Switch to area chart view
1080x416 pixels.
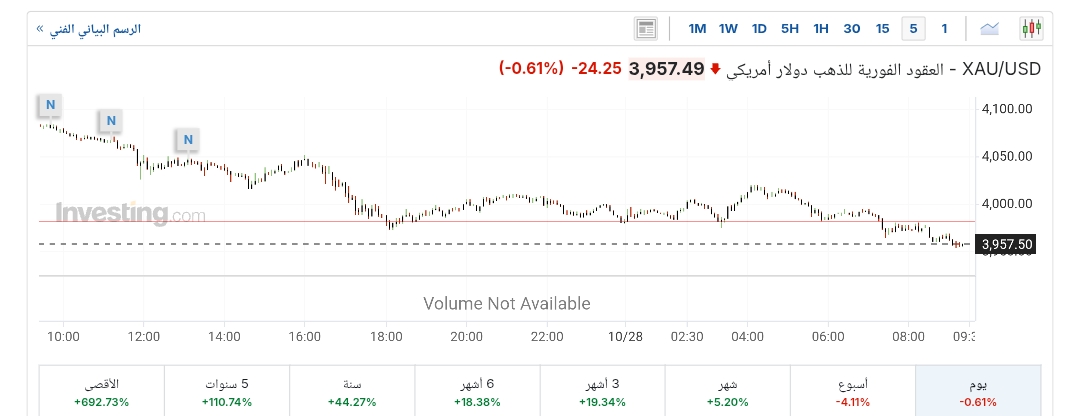pos(990,28)
